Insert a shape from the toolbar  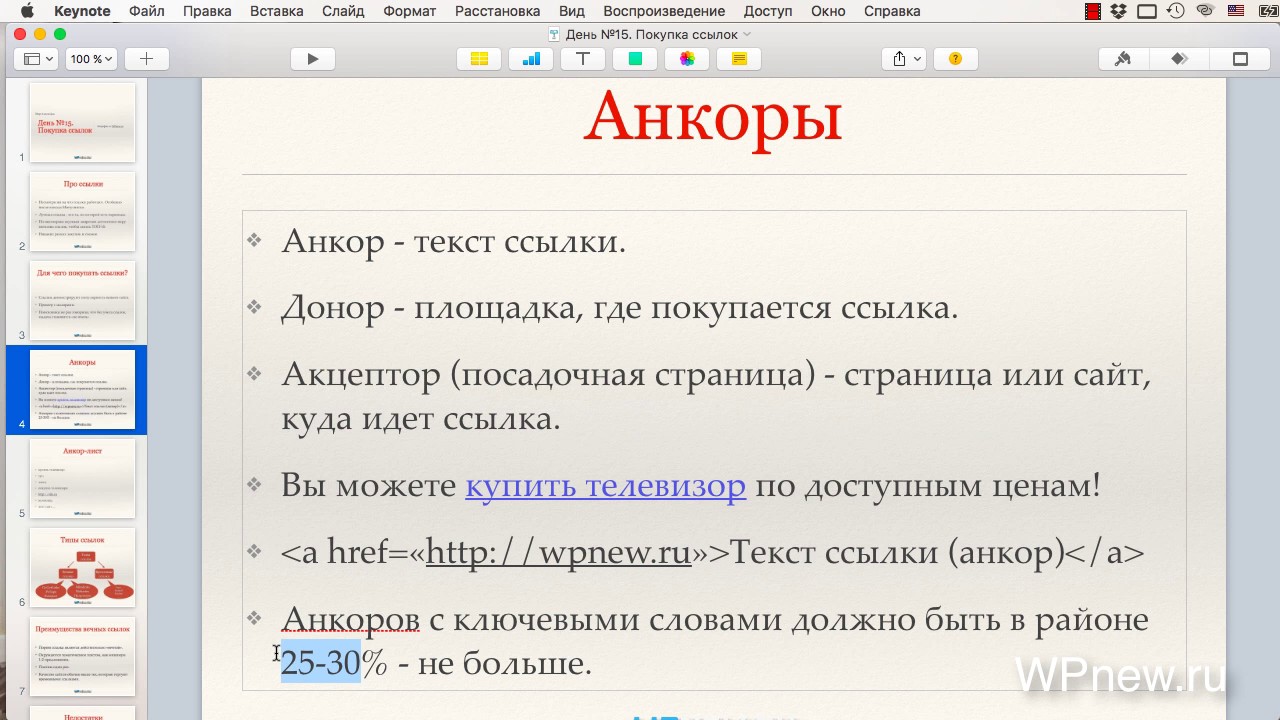click(x=635, y=59)
